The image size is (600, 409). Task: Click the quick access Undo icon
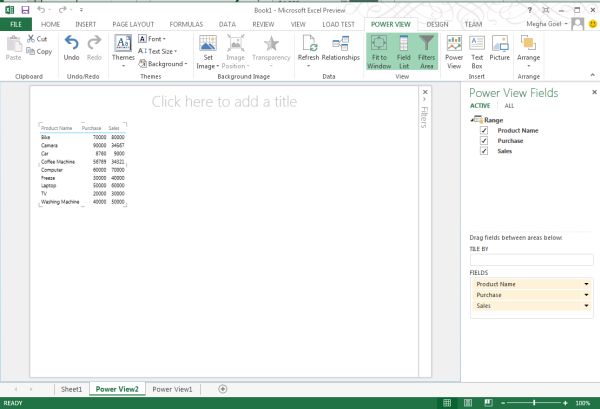coord(41,10)
